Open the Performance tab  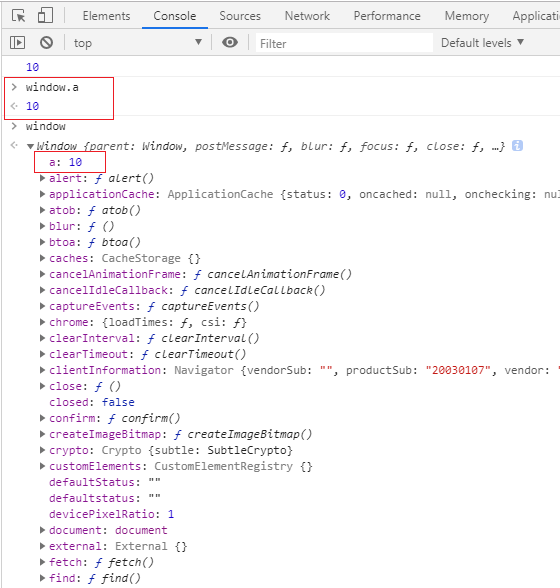[x=387, y=16]
